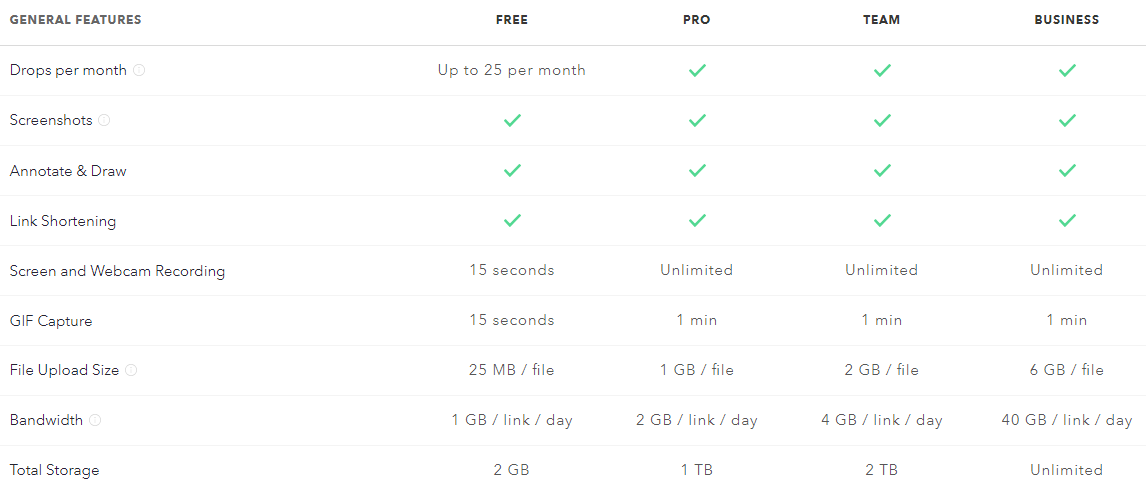Select the PRO plan column header
The height and width of the screenshot is (490, 1146).
[x=697, y=20]
